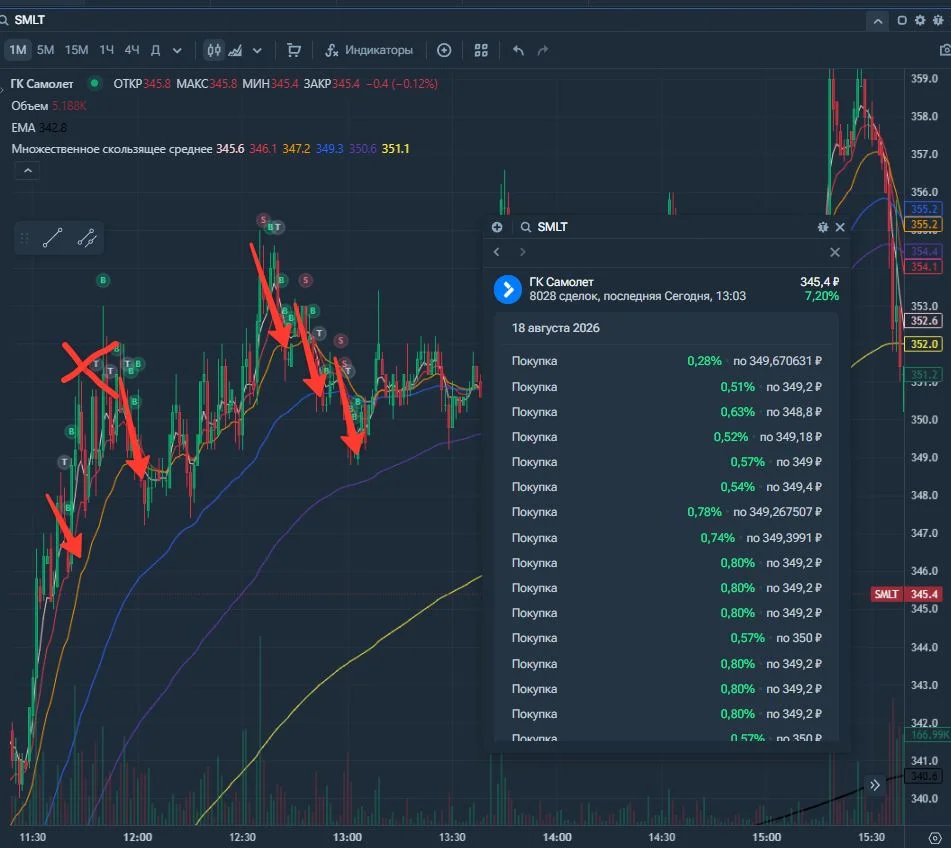
Task: Open widget settings gear in top bar
Action: pyautogui.click(x=920, y=21)
